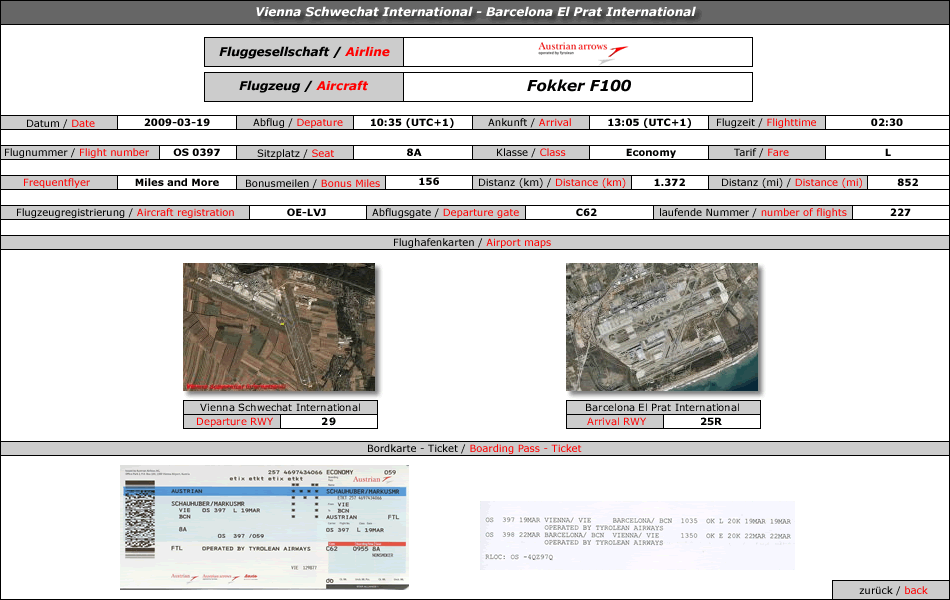Click the zurück / back link
The width and height of the screenshot is (950, 600).
(x=893, y=590)
